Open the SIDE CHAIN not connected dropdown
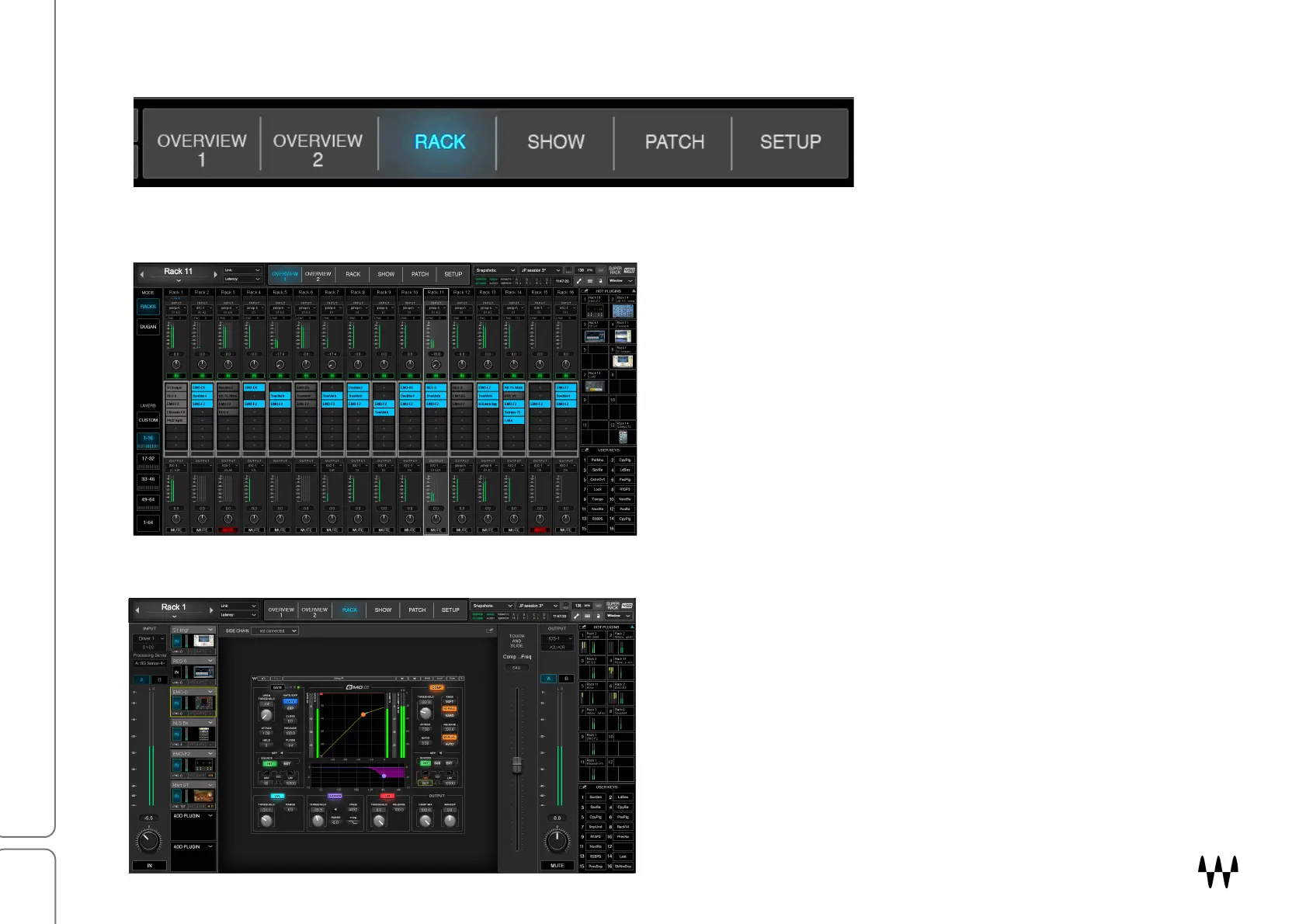The width and height of the screenshot is (1306, 924). (x=275, y=631)
